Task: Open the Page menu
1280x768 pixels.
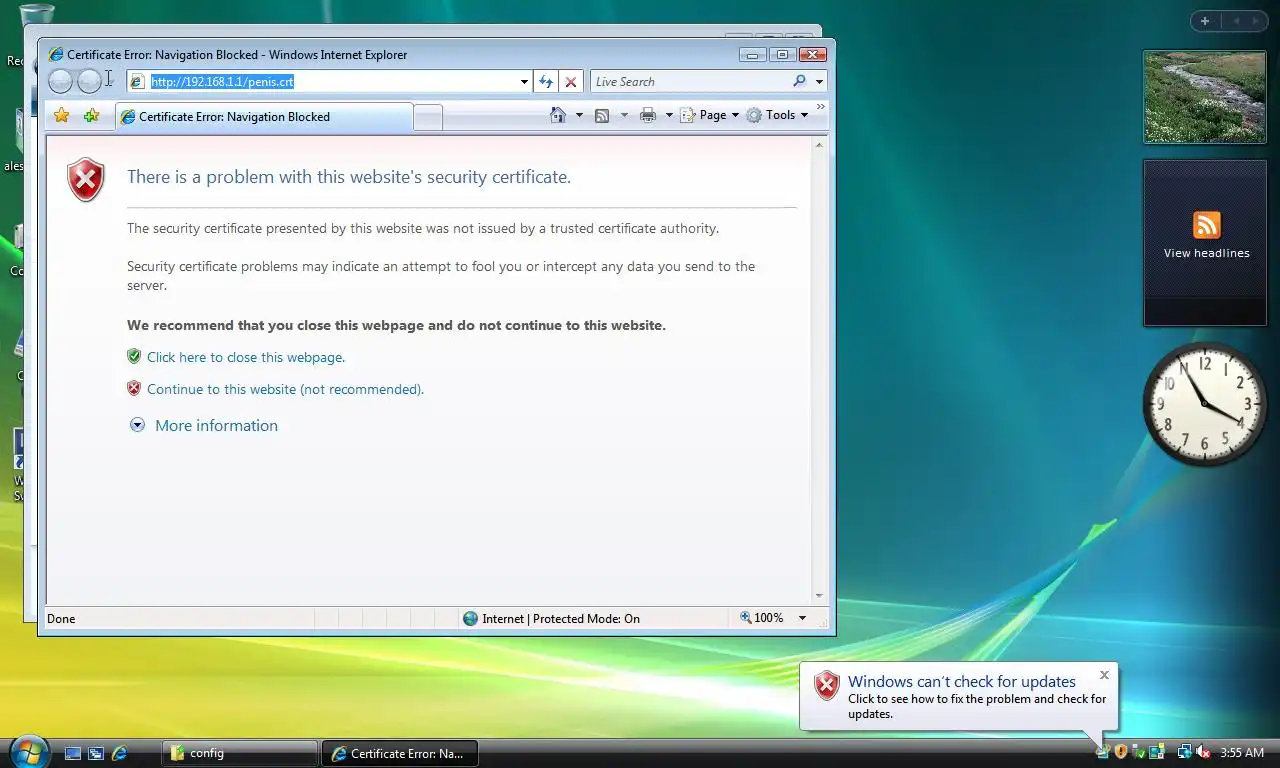Action: click(x=710, y=115)
